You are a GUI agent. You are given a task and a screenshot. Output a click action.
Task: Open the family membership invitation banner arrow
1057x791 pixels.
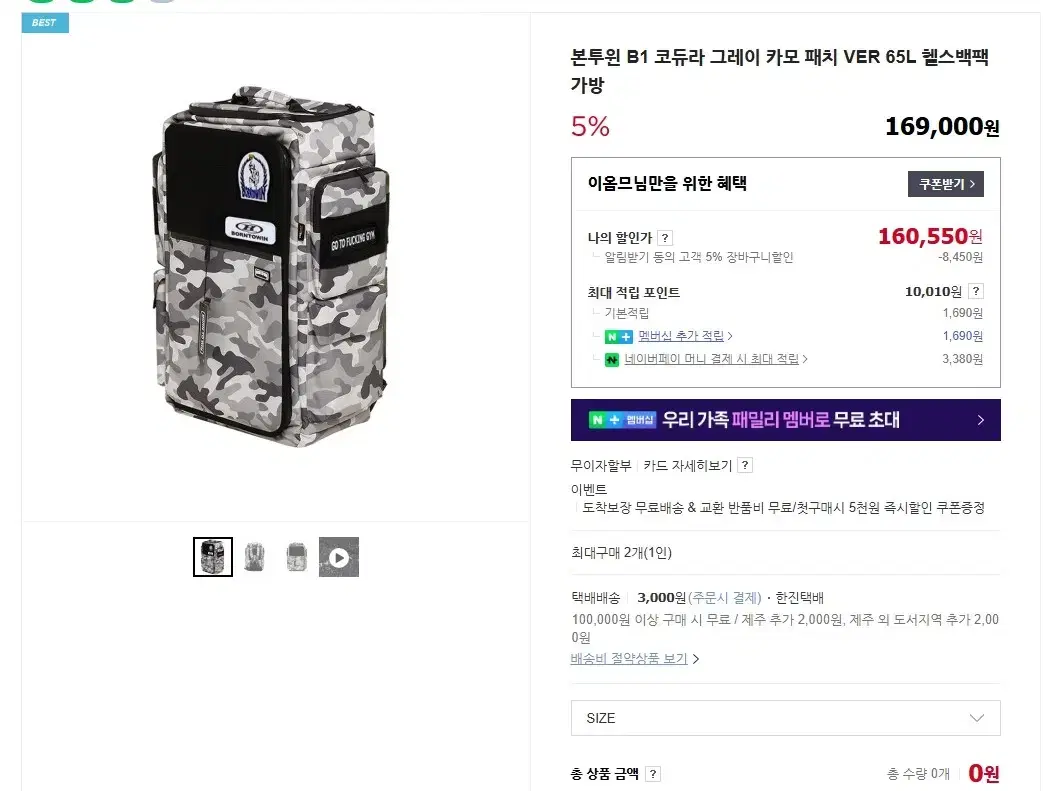pyautogui.click(x=981, y=419)
